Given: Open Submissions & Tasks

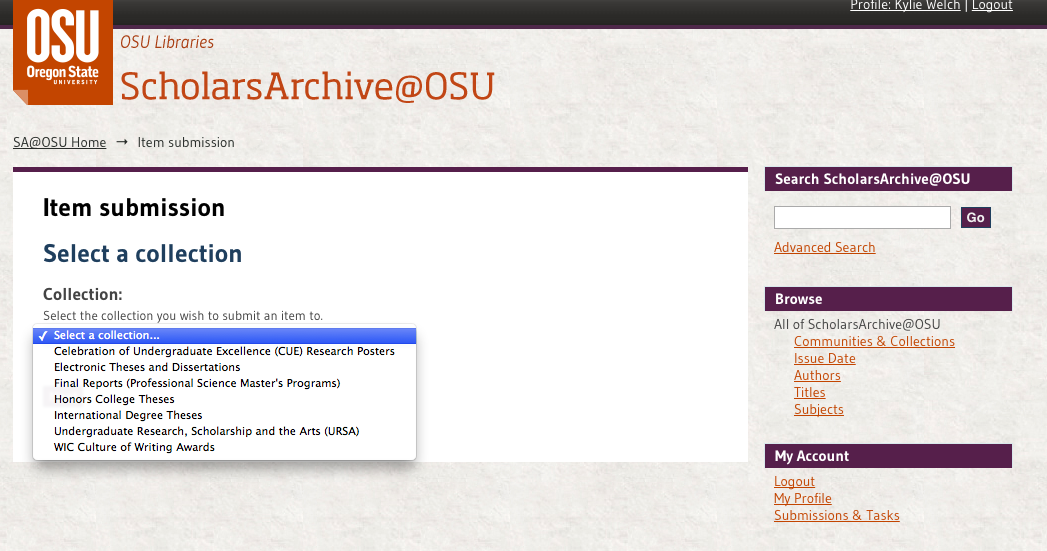Looking at the screenshot, I should 837,516.
